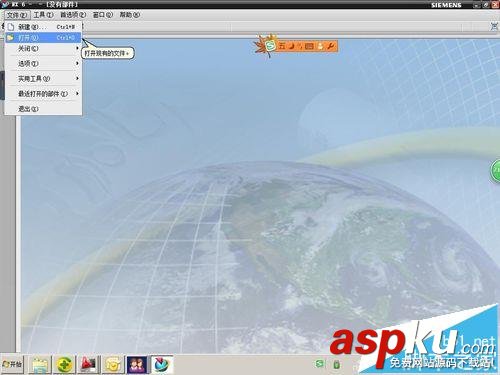Image resolution: width=500 pixels, height=375 pixels.
Task: Open the 工具 (Tools) menu
Action: 43,15
